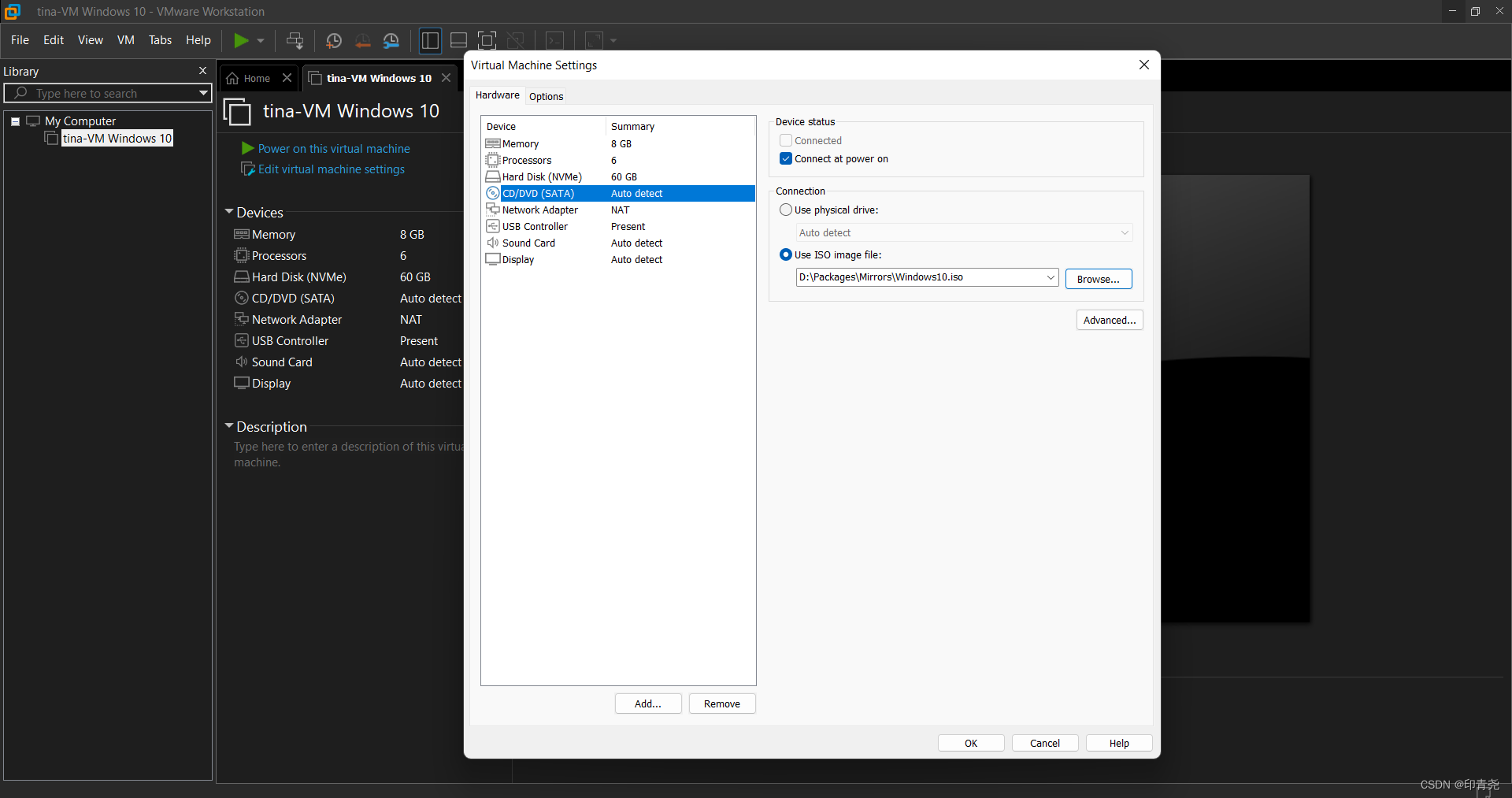Switch to the Options tab
Viewport: 1512px width, 798px height.
click(546, 96)
